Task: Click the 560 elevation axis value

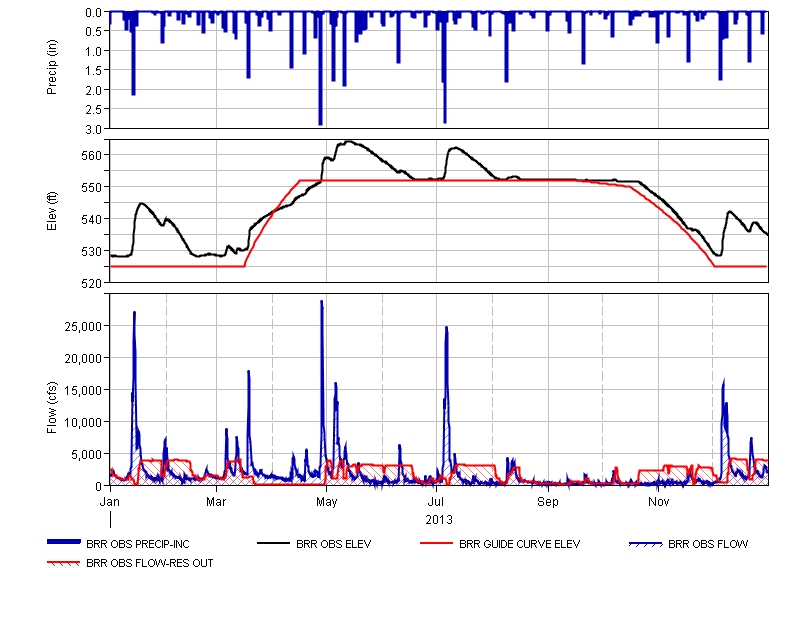Action: coord(92,155)
